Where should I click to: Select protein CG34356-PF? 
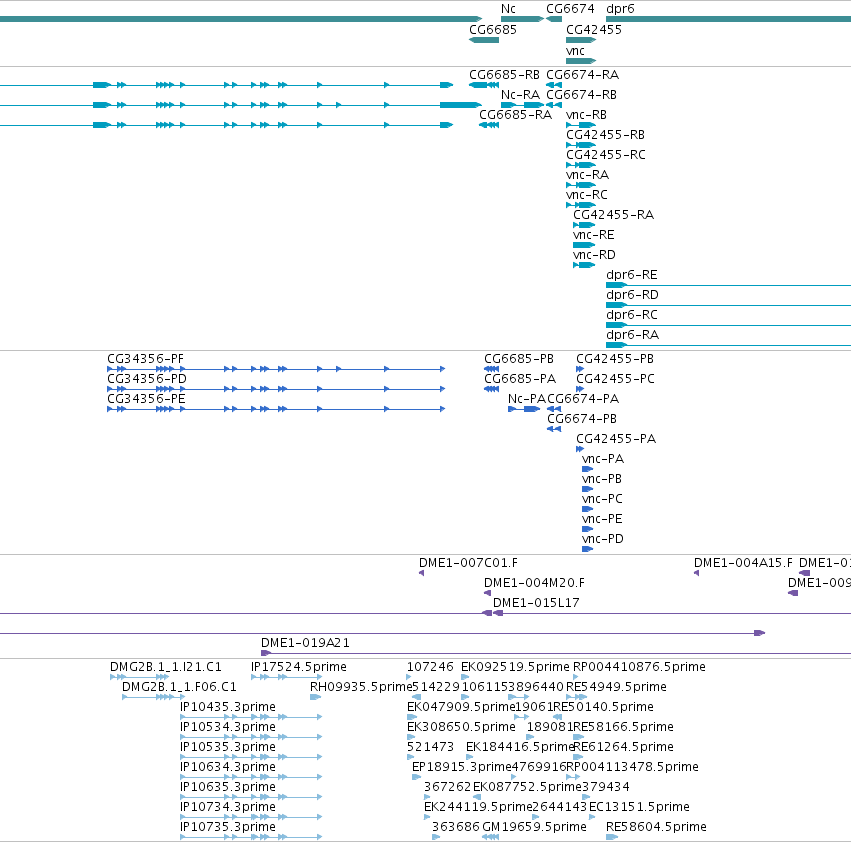click(x=145, y=359)
